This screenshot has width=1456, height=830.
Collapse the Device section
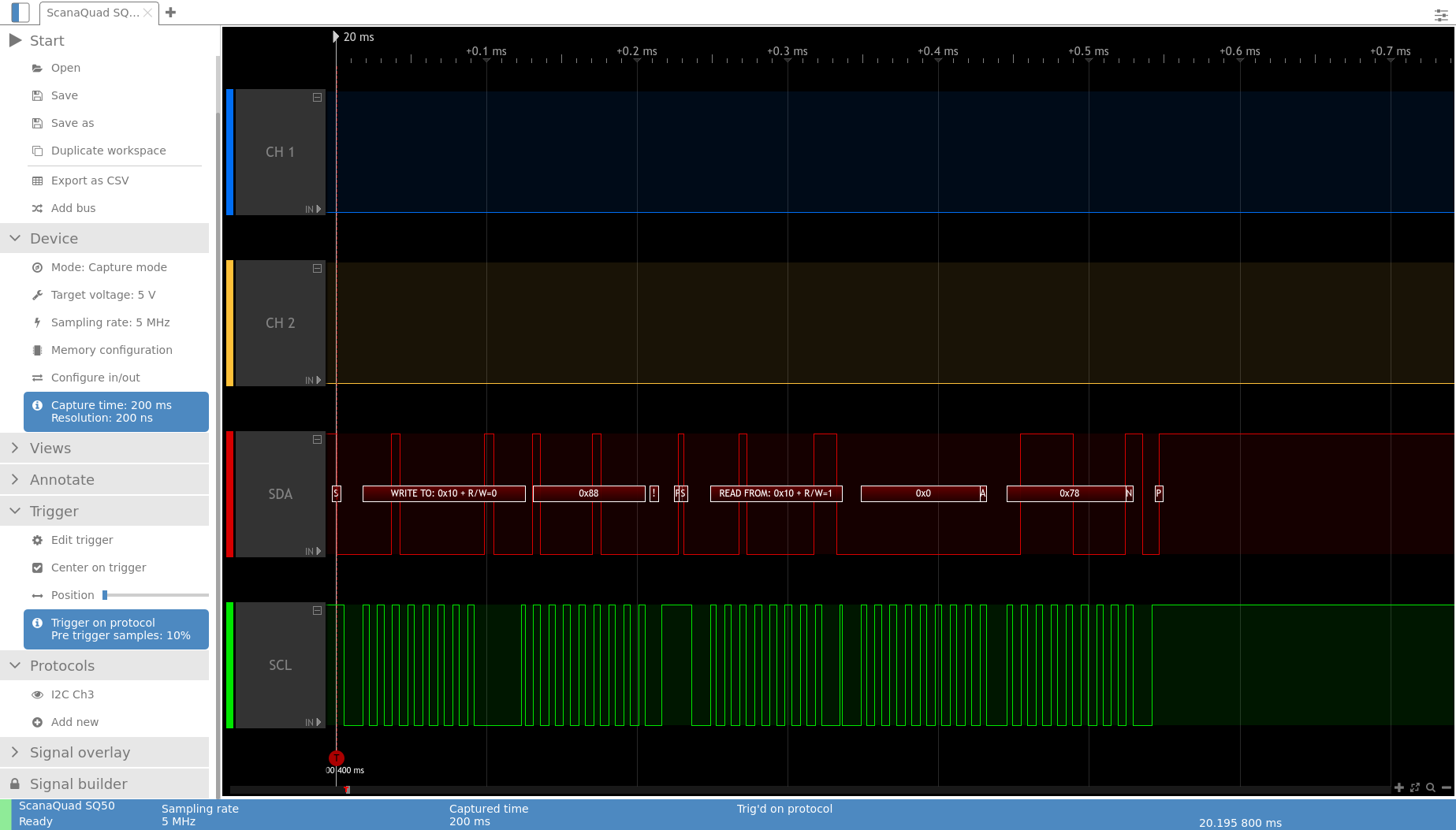point(104,238)
